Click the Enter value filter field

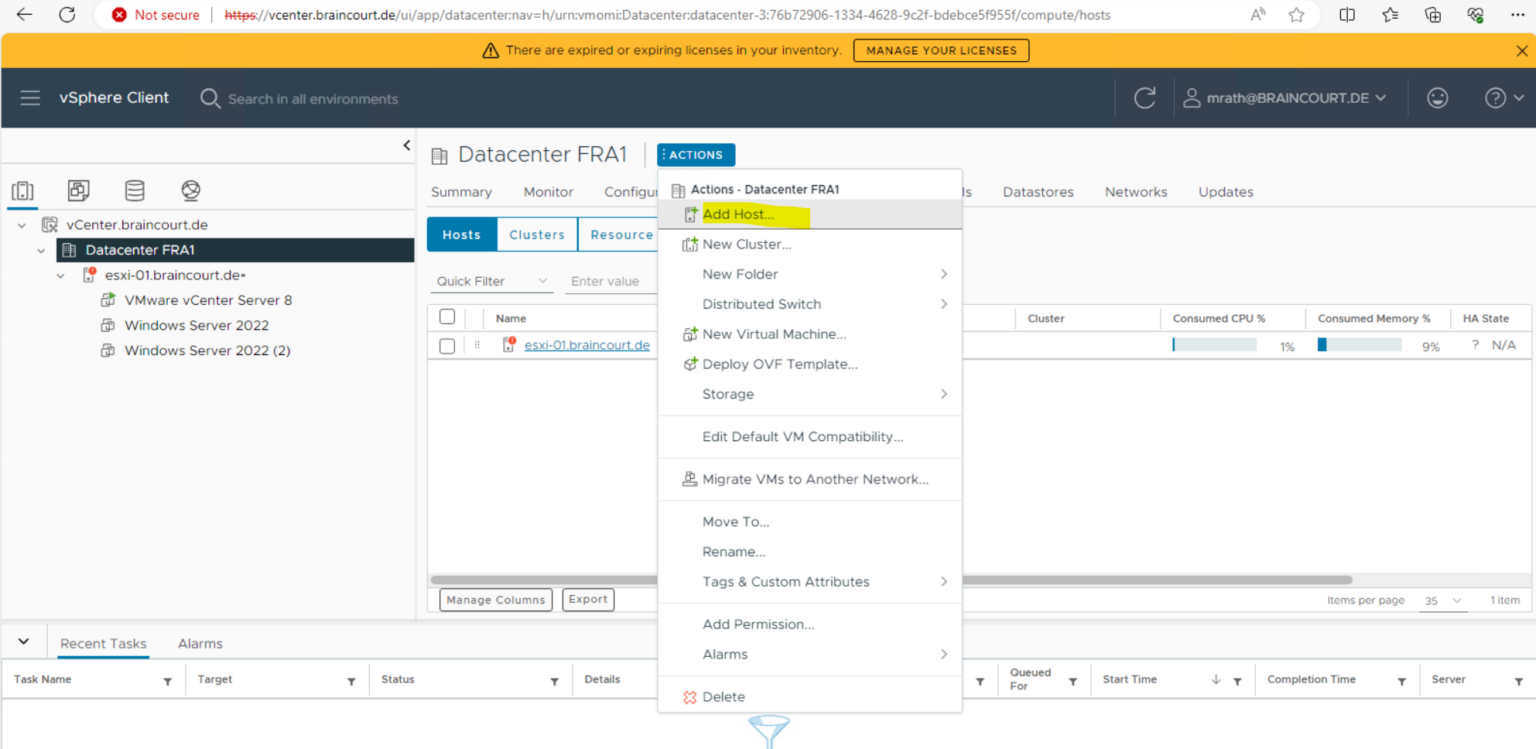coord(610,281)
